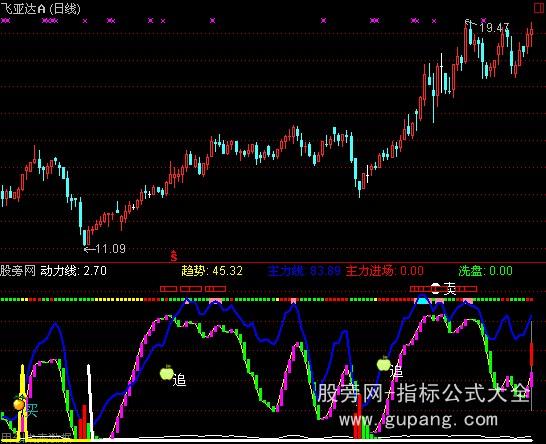This screenshot has width=546, height=444.
Task: Select the chart title 飞亚达A (日线)
Action: tap(40, 9)
